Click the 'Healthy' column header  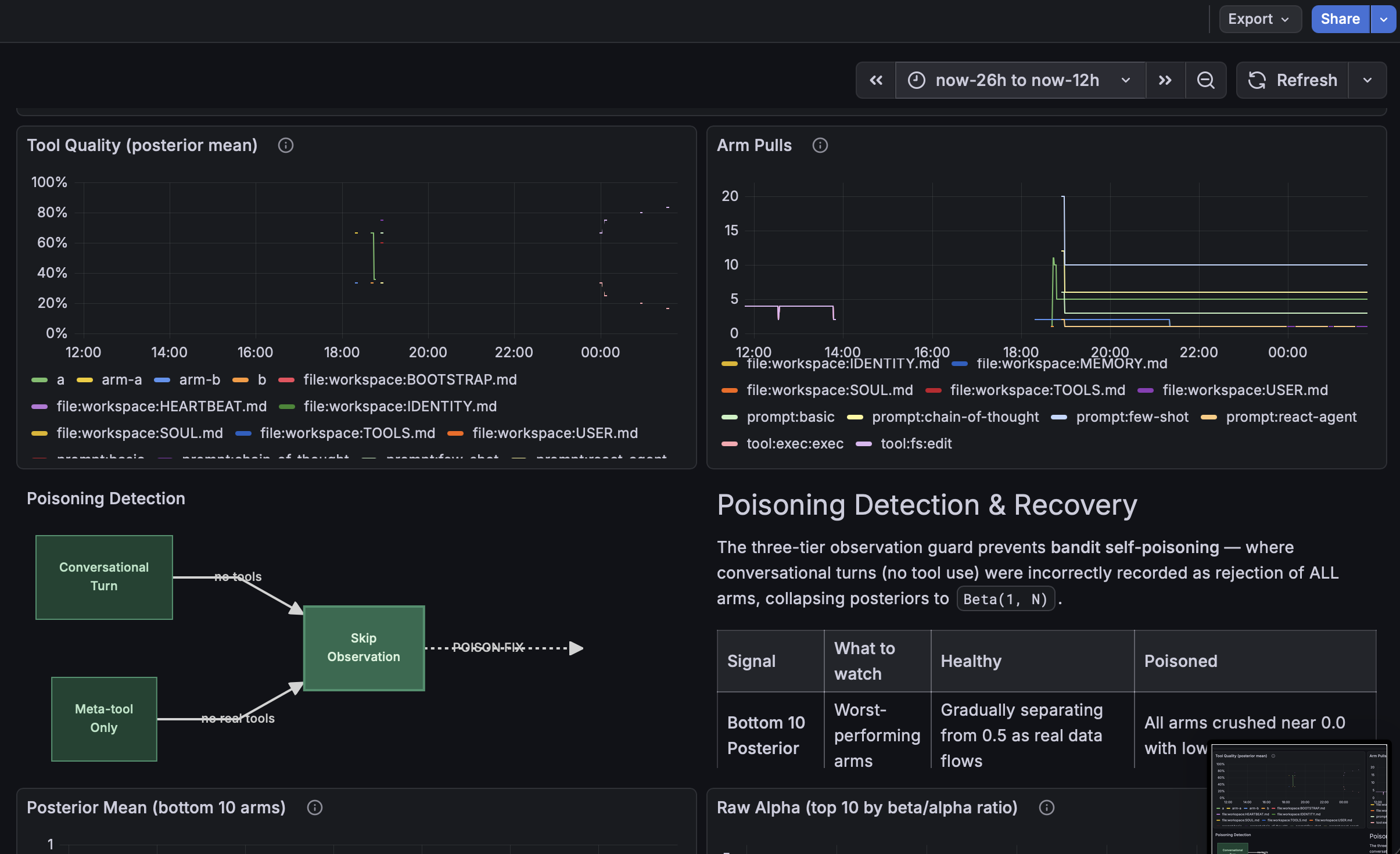click(x=1032, y=661)
